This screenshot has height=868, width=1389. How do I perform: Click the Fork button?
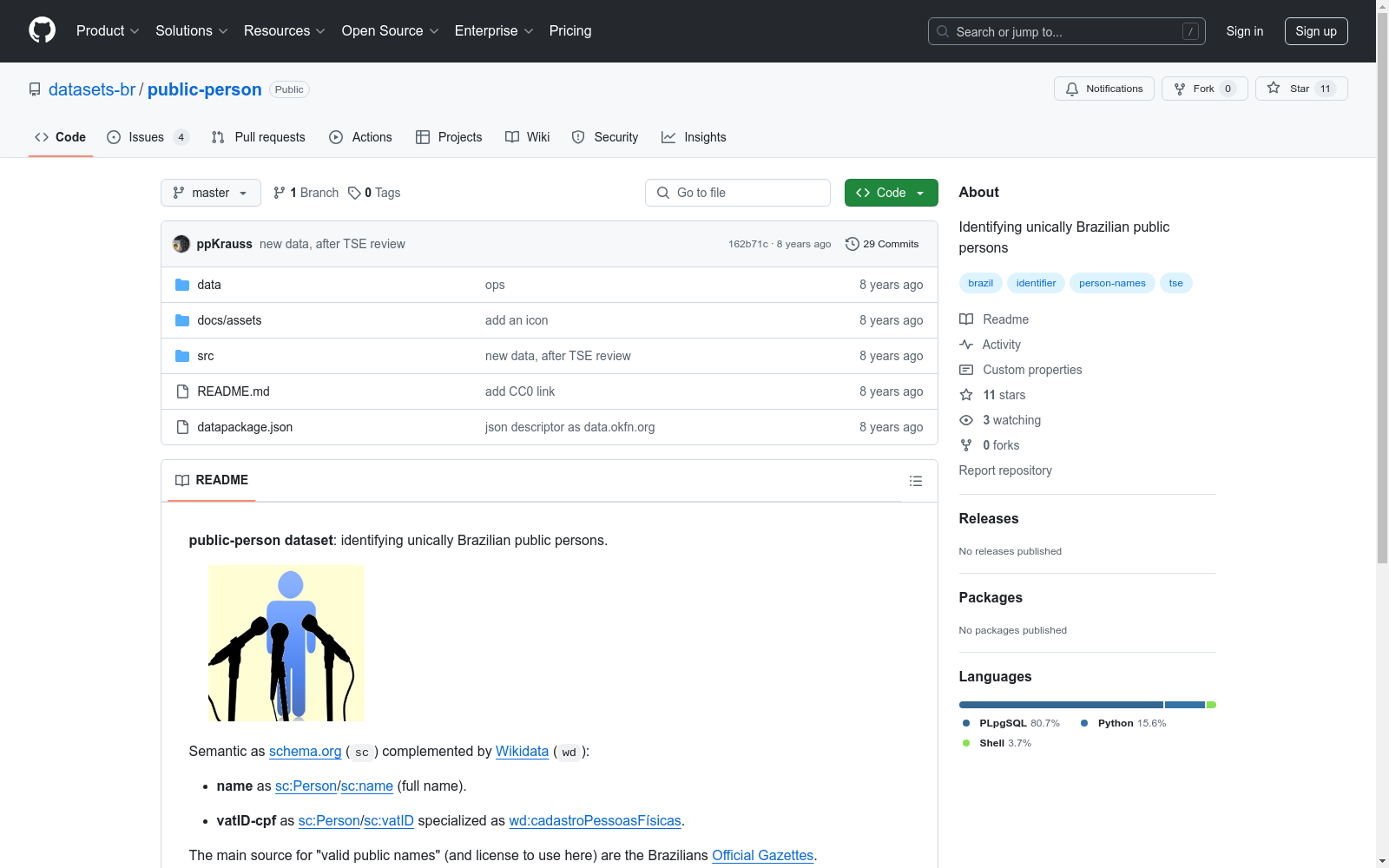(x=1205, y=89)
